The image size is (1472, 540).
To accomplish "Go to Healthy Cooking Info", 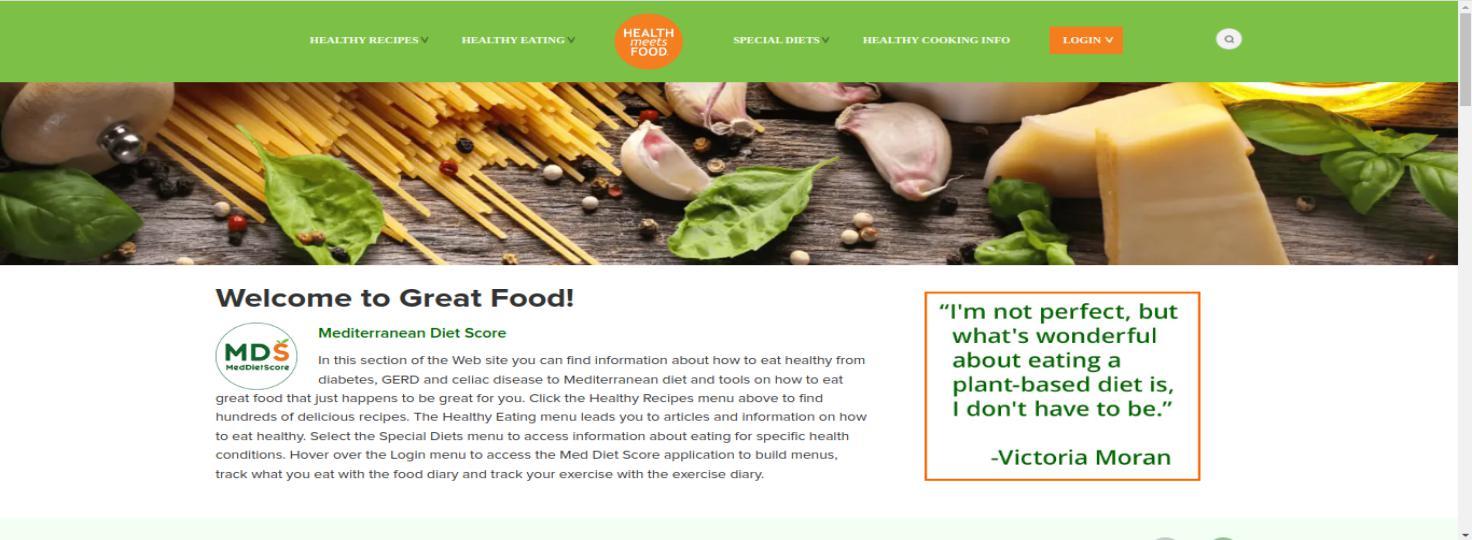I will pyautogui.click(x=936, y=40).
